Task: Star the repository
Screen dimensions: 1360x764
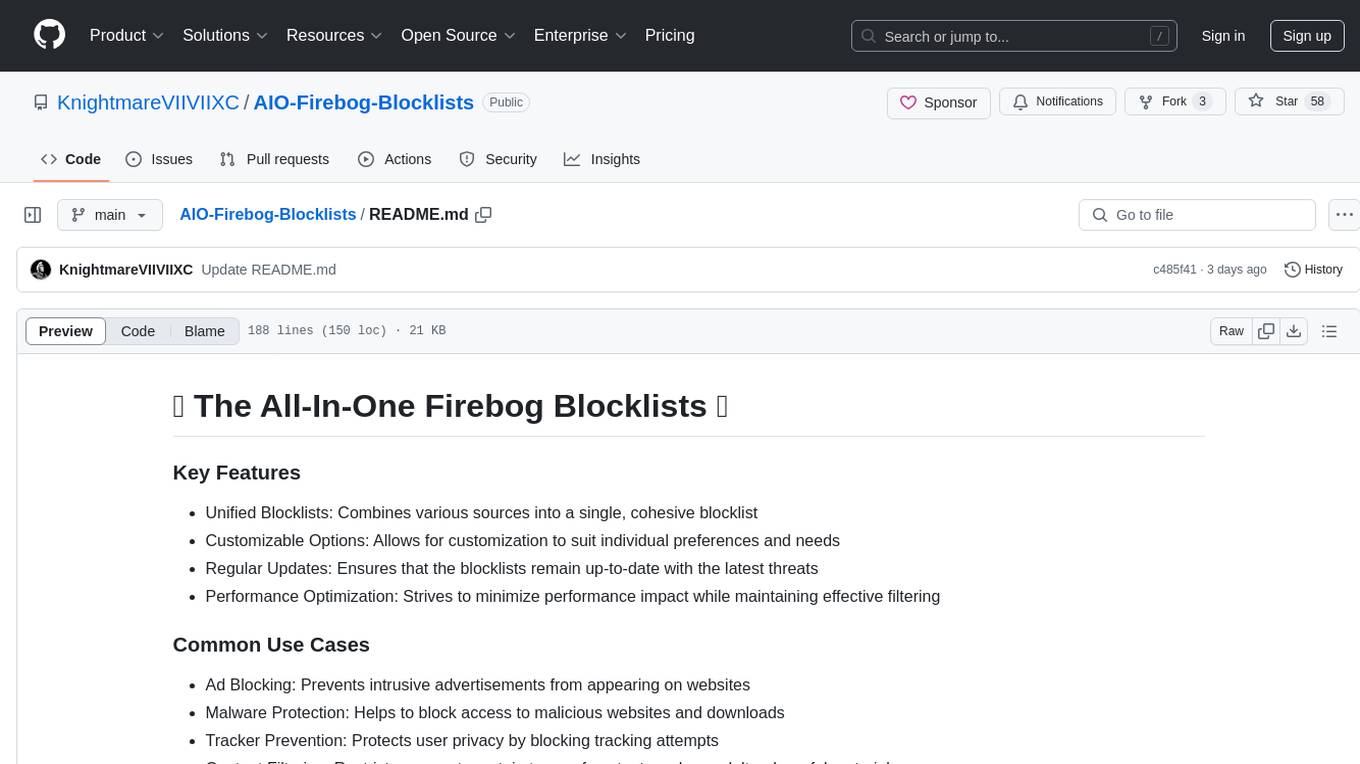Action: 1289,102
